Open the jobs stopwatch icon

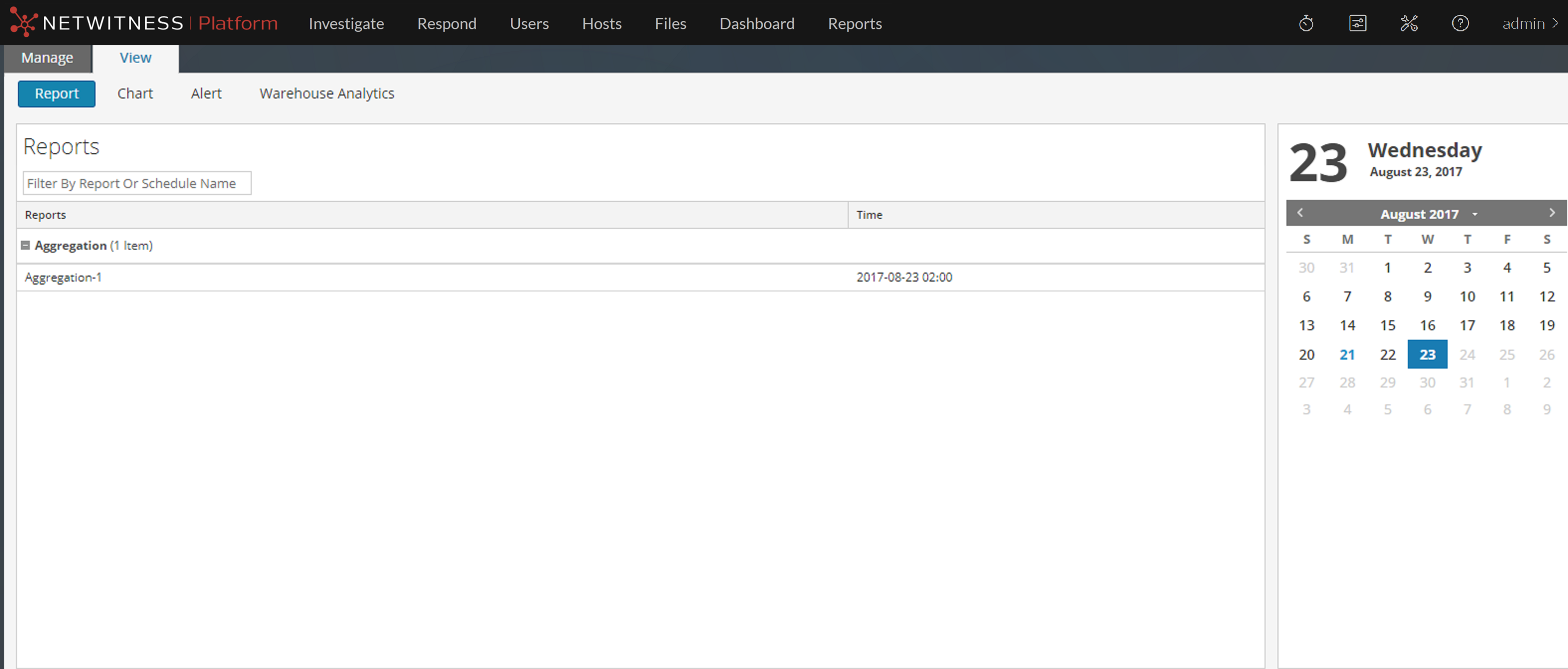click(1306, 24)
